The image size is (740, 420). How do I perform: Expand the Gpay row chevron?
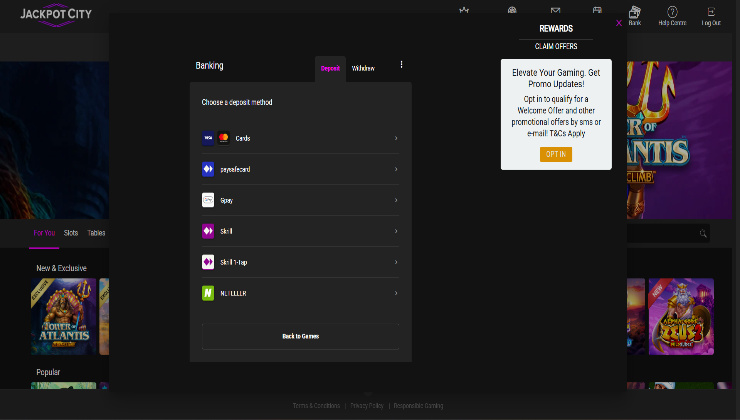(396, 200)
